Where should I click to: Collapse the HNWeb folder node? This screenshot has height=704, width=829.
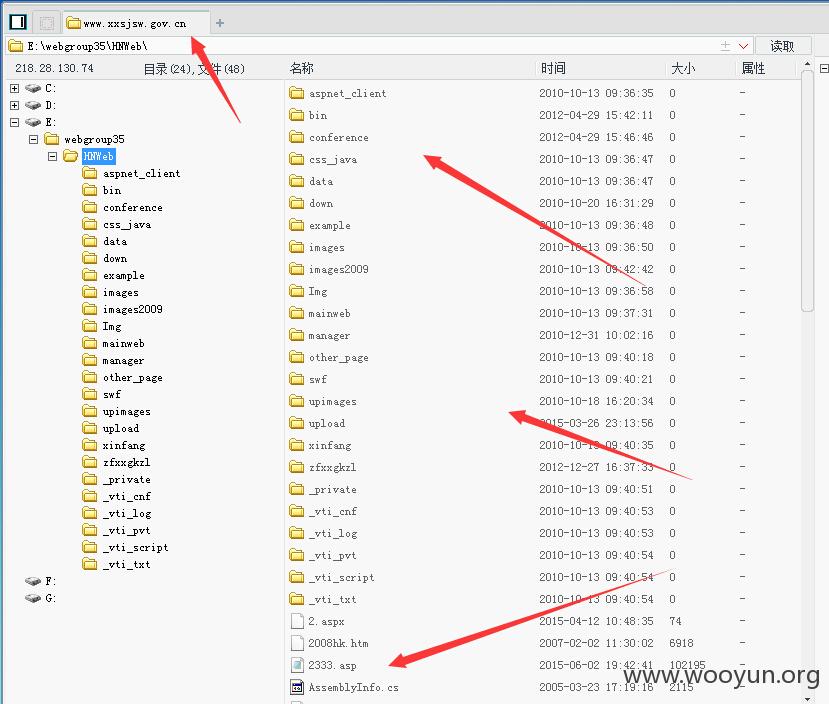[52, 156]
